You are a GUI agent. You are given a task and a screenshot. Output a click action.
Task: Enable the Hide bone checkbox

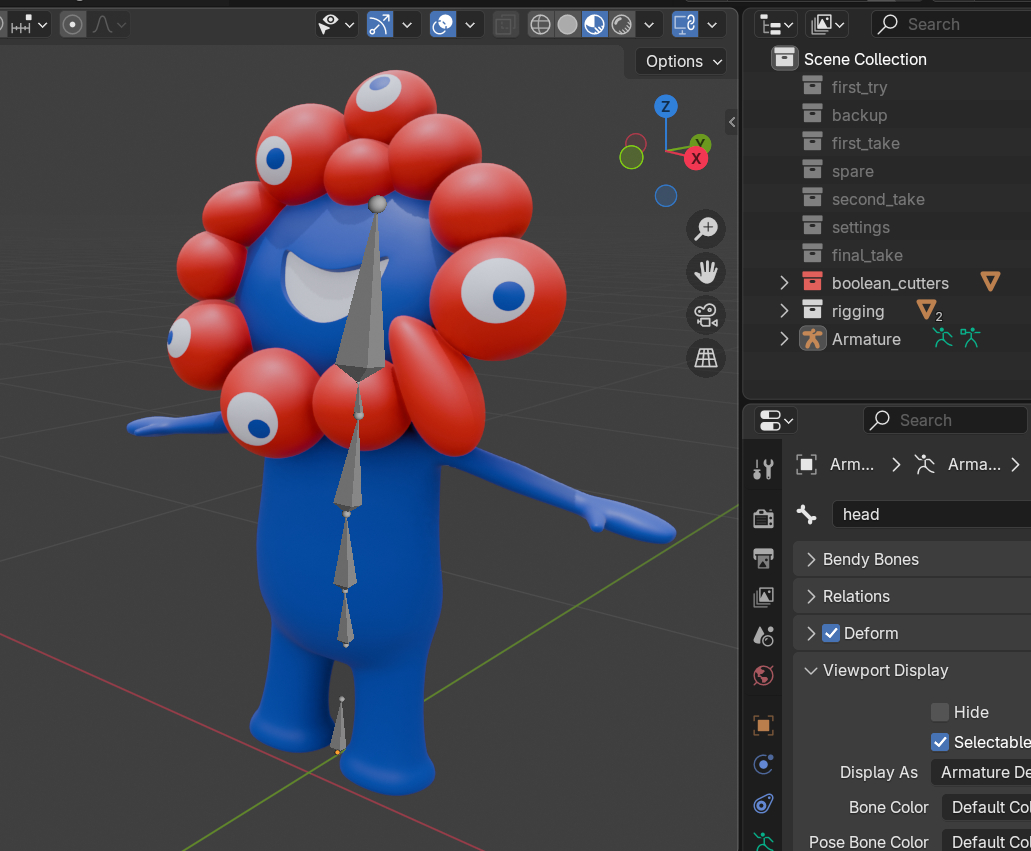pyautogui.click(x=940, y=712)
